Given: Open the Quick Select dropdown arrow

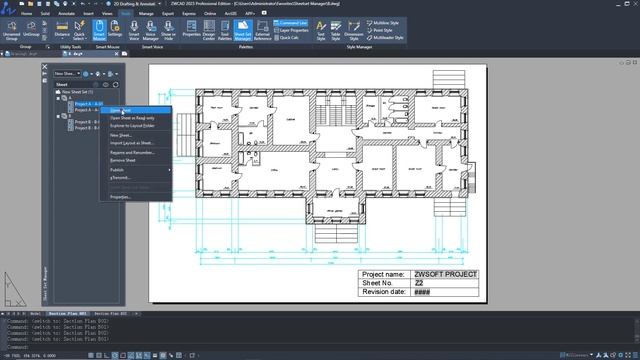Looking at the screenshot, I should pyautogui.click(x=86, y=38).
